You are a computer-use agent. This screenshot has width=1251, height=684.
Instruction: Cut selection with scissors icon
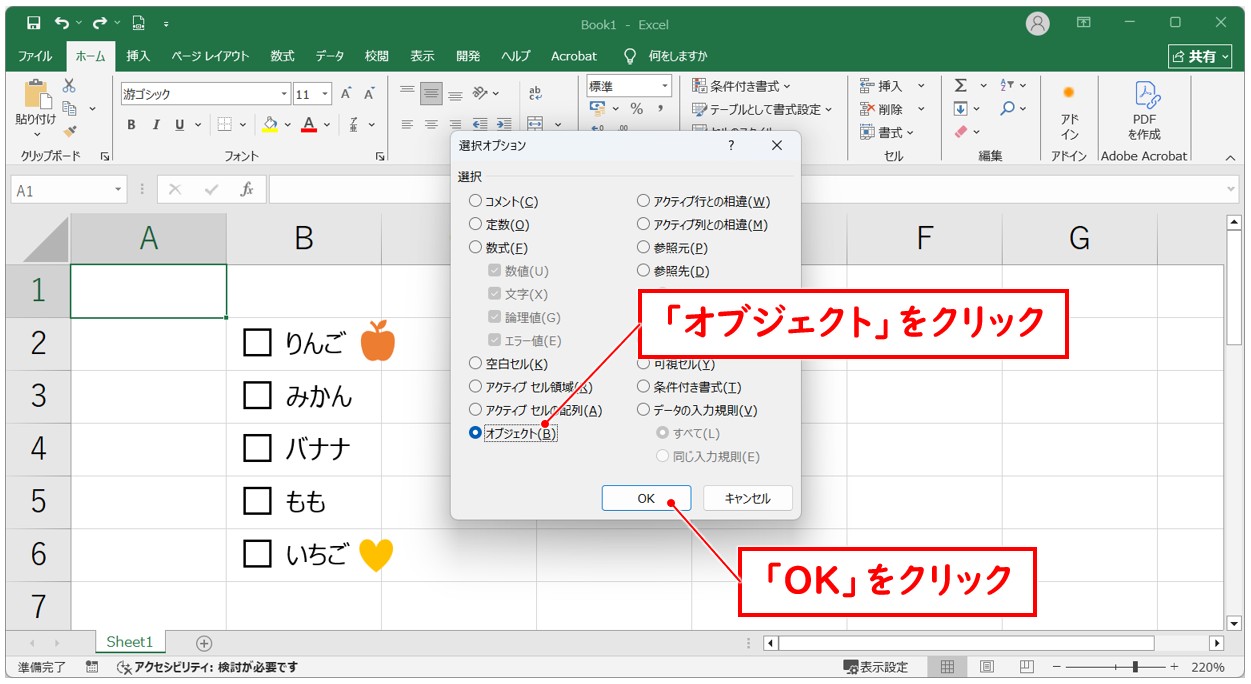coord(69,86)
